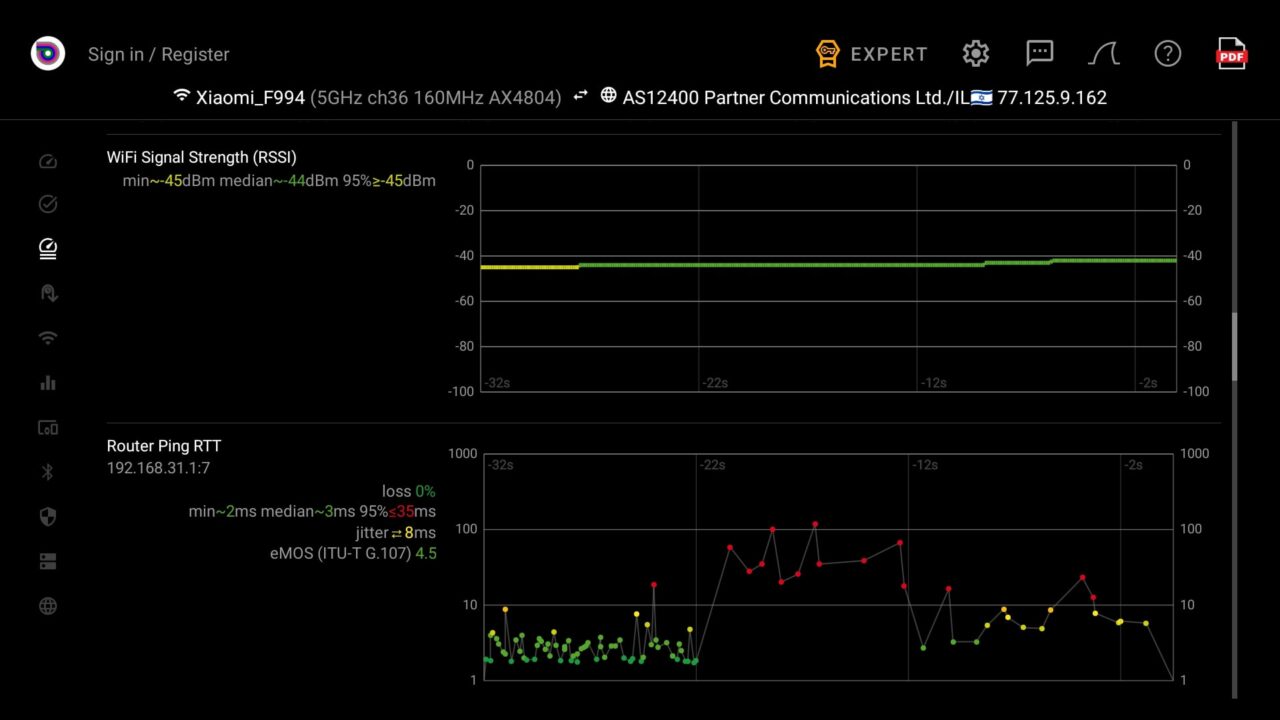Open help with the question mark icon
The image size is (1280, 720).
click(x=1168, y=54)
